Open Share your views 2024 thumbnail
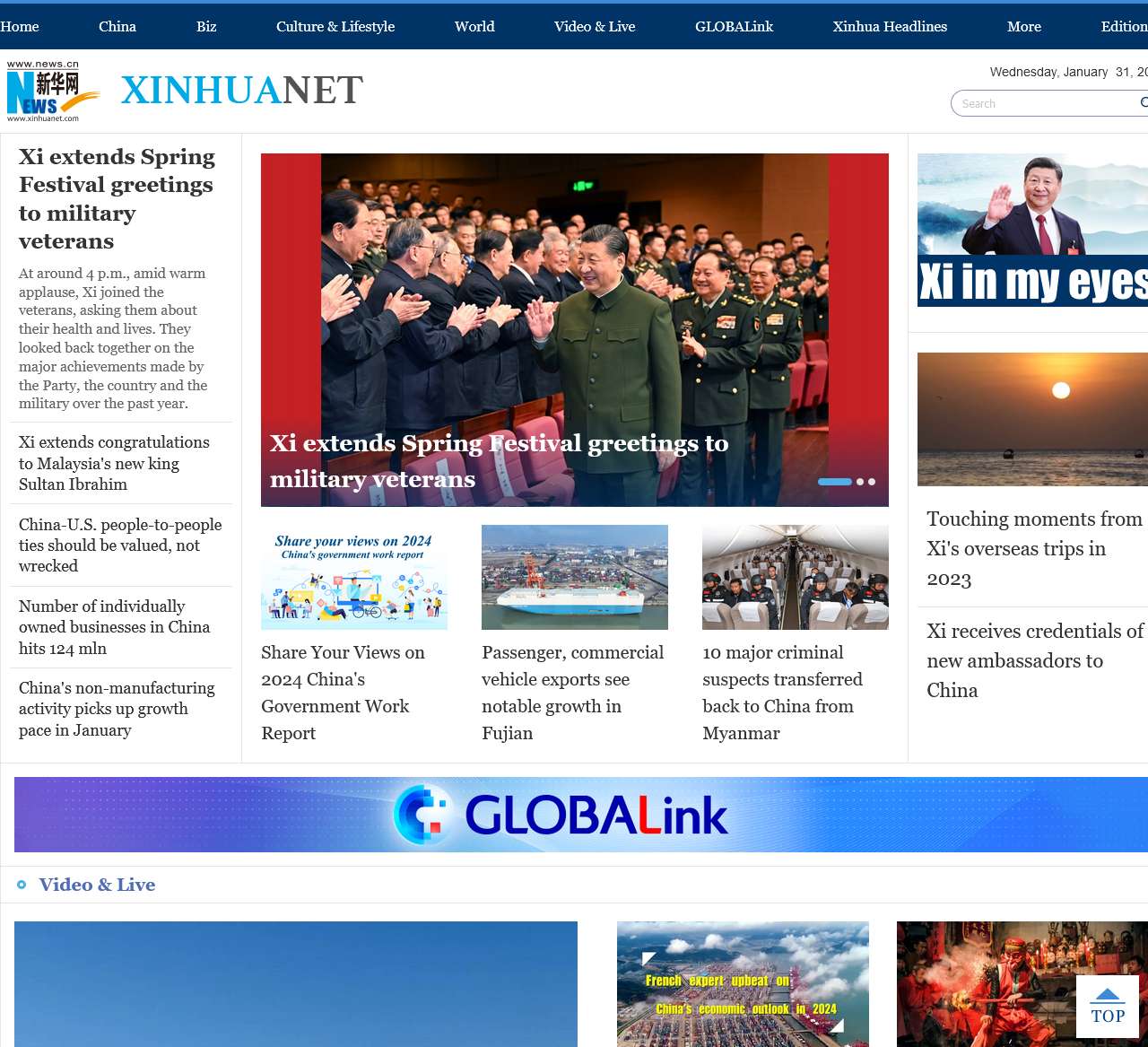 coord(354,577)
